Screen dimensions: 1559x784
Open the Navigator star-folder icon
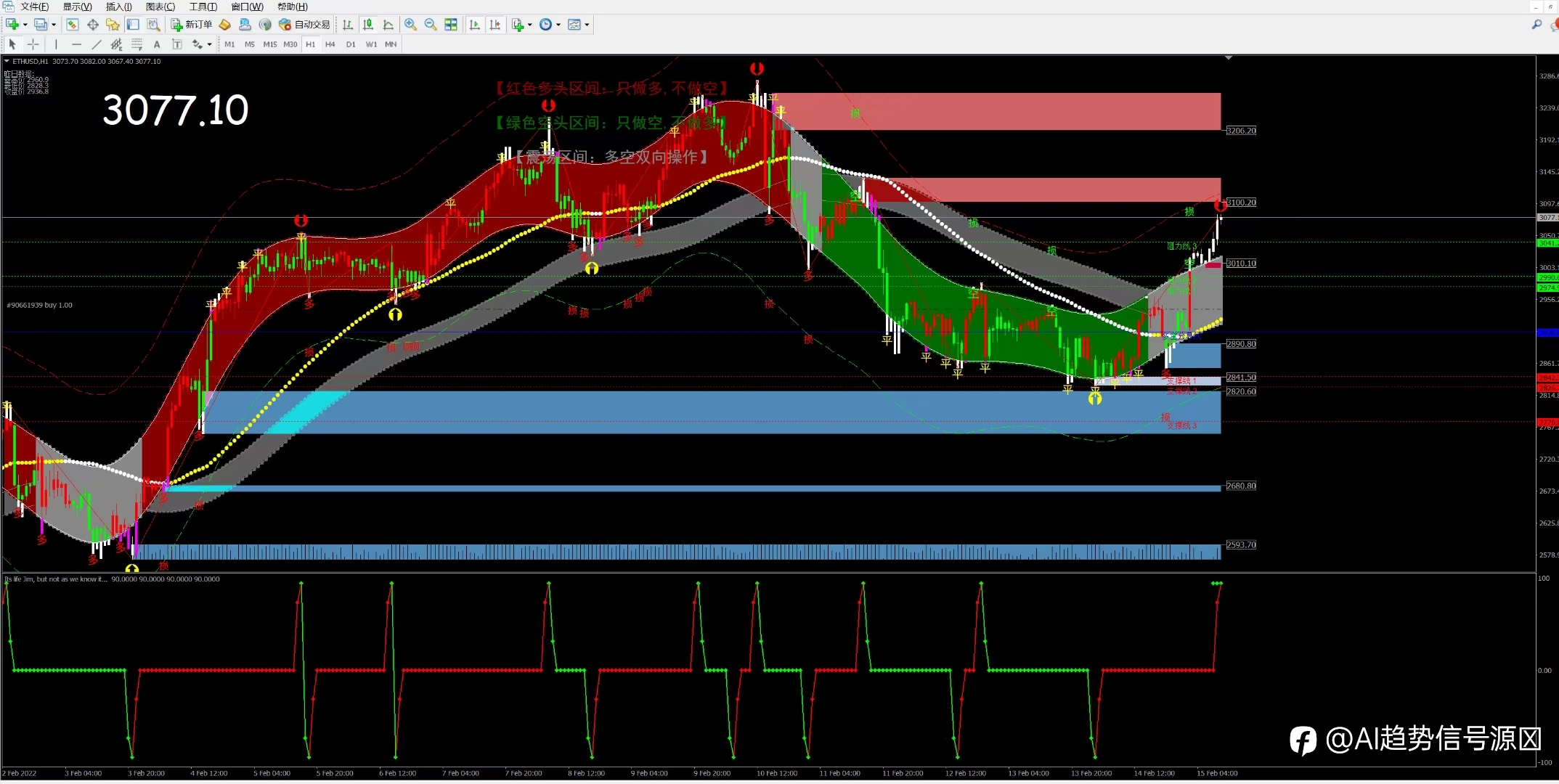[113, 25]
